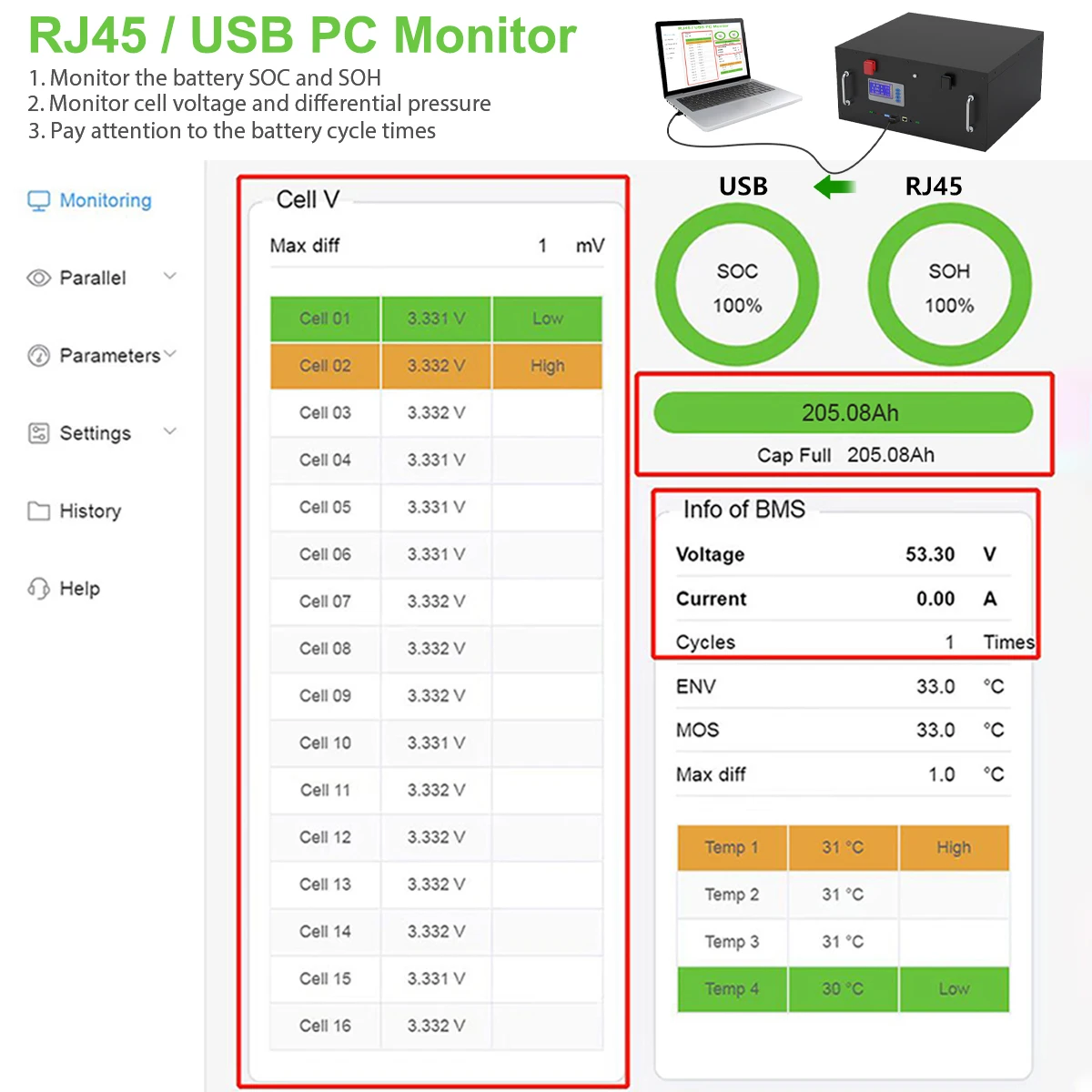This screenshot has height=1092, width=1092.
Task: Click the High status of Cell 02
Action: click(x=548, y=366)
